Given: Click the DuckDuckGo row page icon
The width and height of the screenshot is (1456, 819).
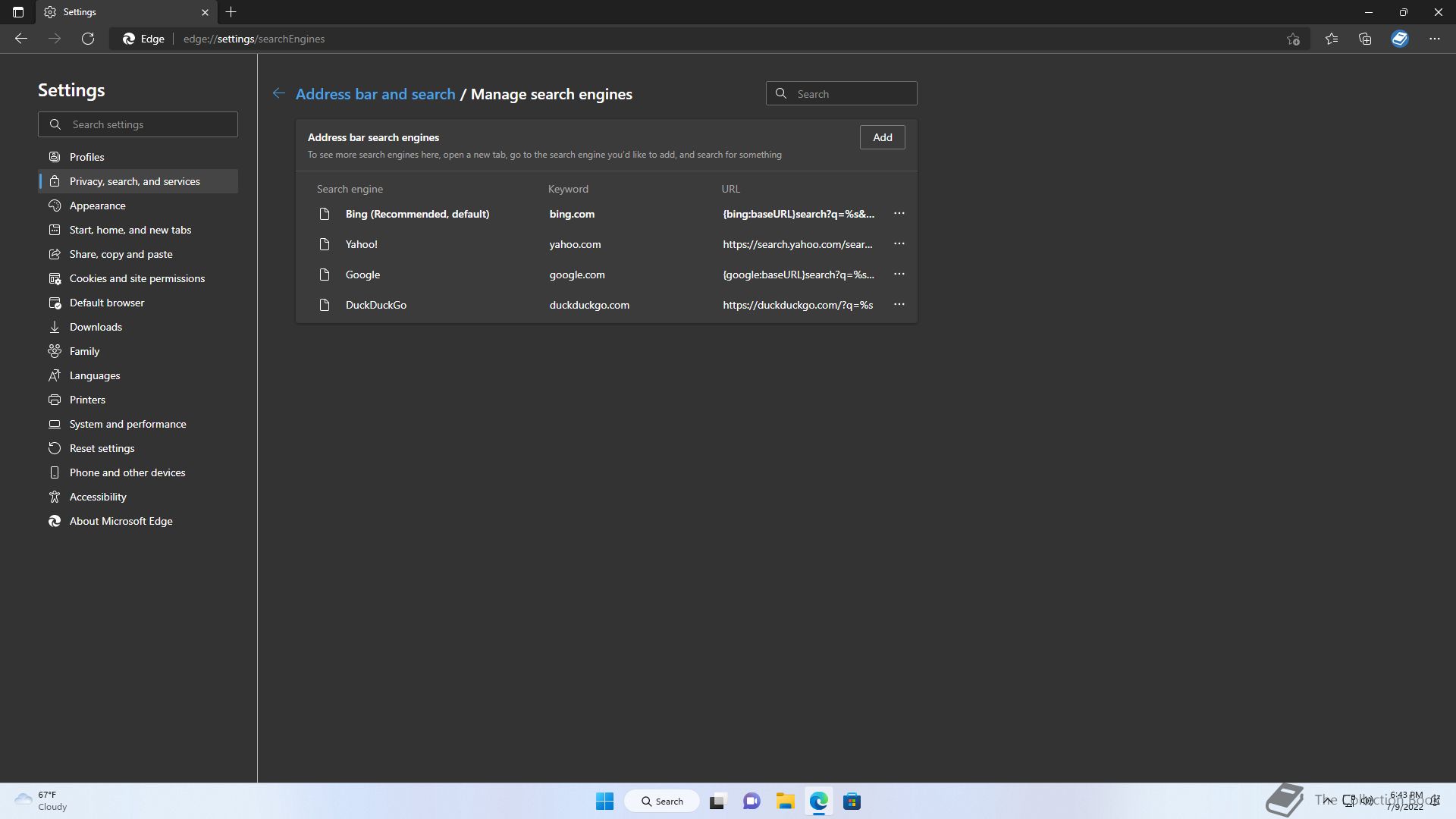Looking at the screenshot, I should pos(325,305).
